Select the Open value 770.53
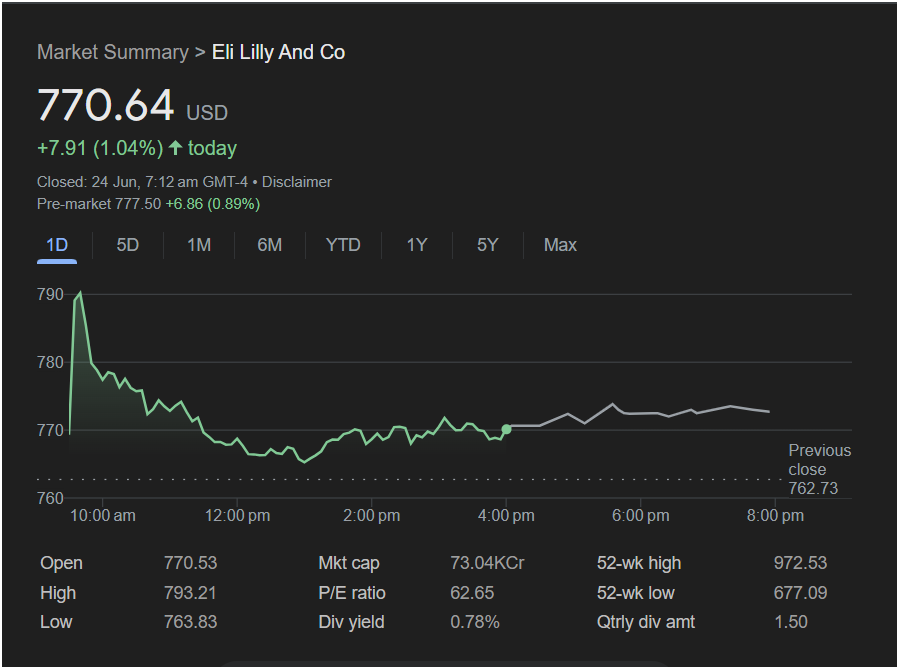The height and width of the screenshot is (669, 899). click(x=190, y=563)
